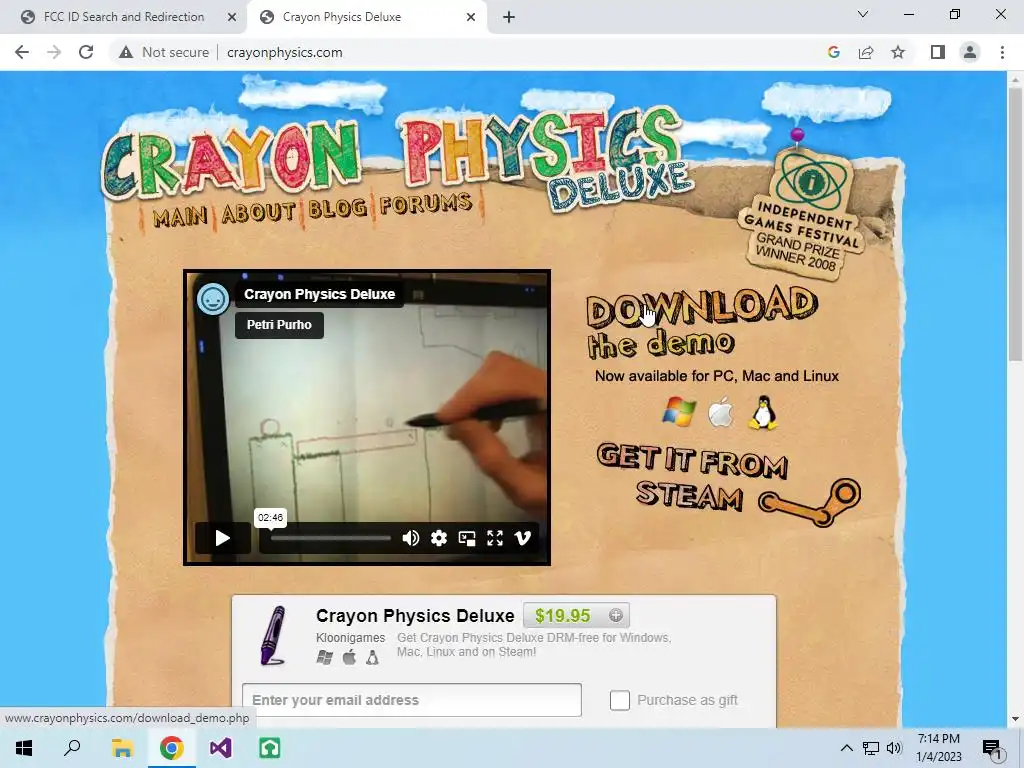Choose the Linux penguin download icon
The height and width of the screenshot is (768, 1024).
tap(762, 413)
